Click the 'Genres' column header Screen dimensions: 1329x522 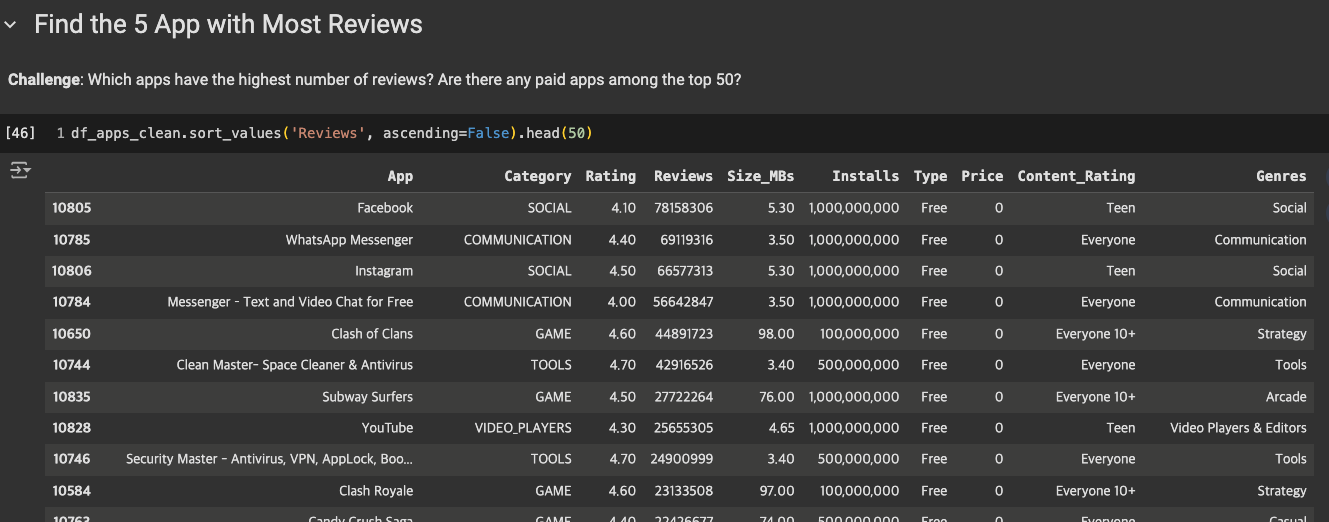(1281, 176)
